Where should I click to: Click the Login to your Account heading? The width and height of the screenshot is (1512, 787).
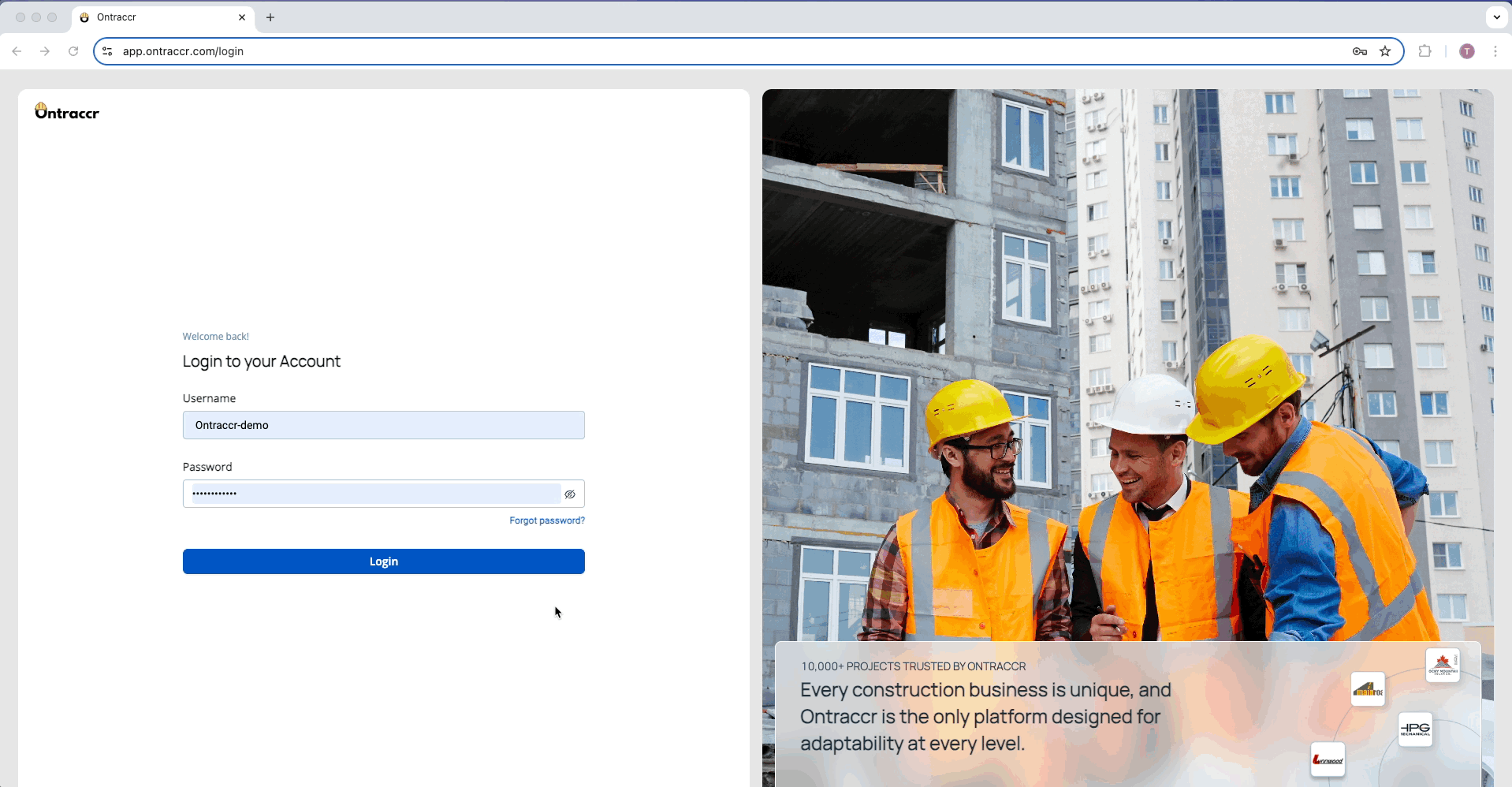coord(262,361)
